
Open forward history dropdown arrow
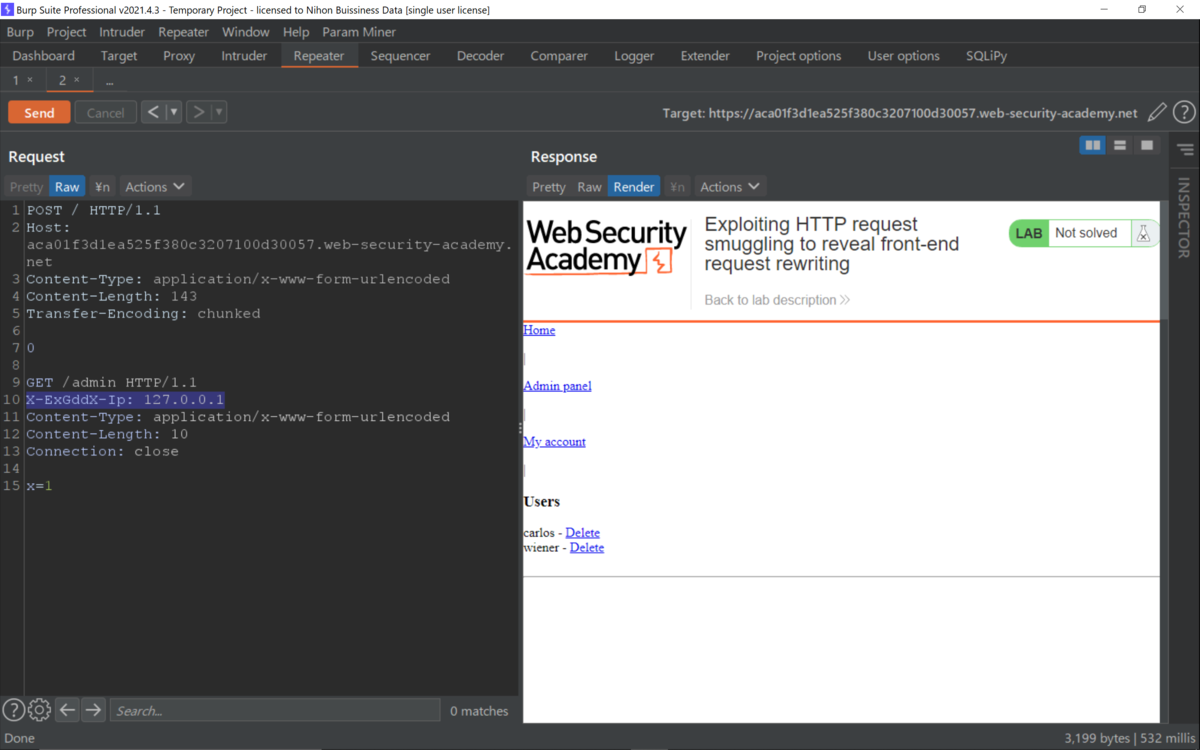tap(219, 112)
